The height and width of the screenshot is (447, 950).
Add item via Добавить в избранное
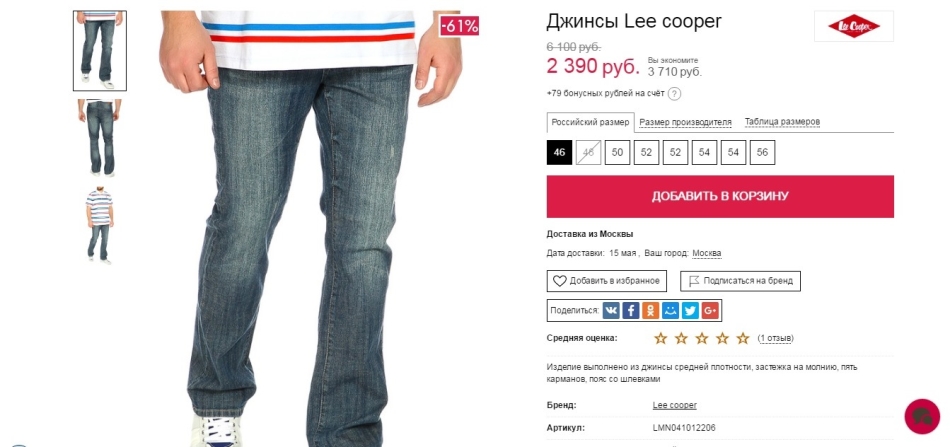coord(606,281)
